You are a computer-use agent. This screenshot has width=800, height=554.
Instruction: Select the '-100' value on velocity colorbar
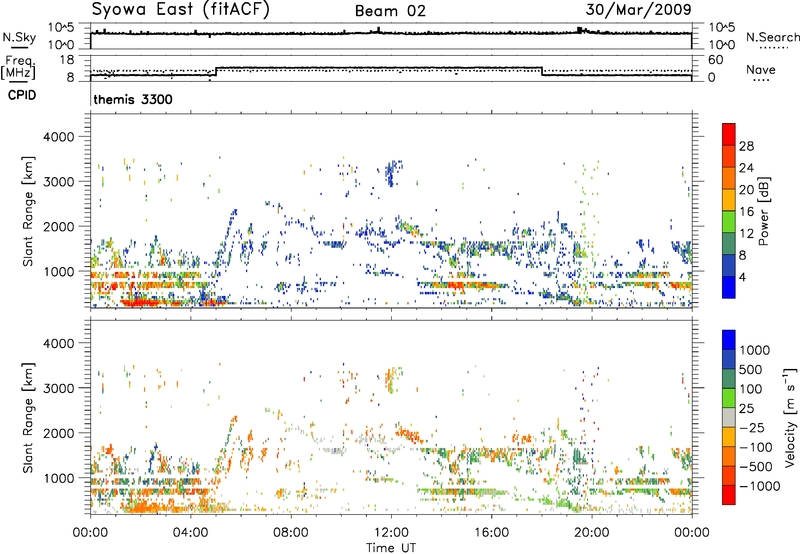tap(756, 447)
